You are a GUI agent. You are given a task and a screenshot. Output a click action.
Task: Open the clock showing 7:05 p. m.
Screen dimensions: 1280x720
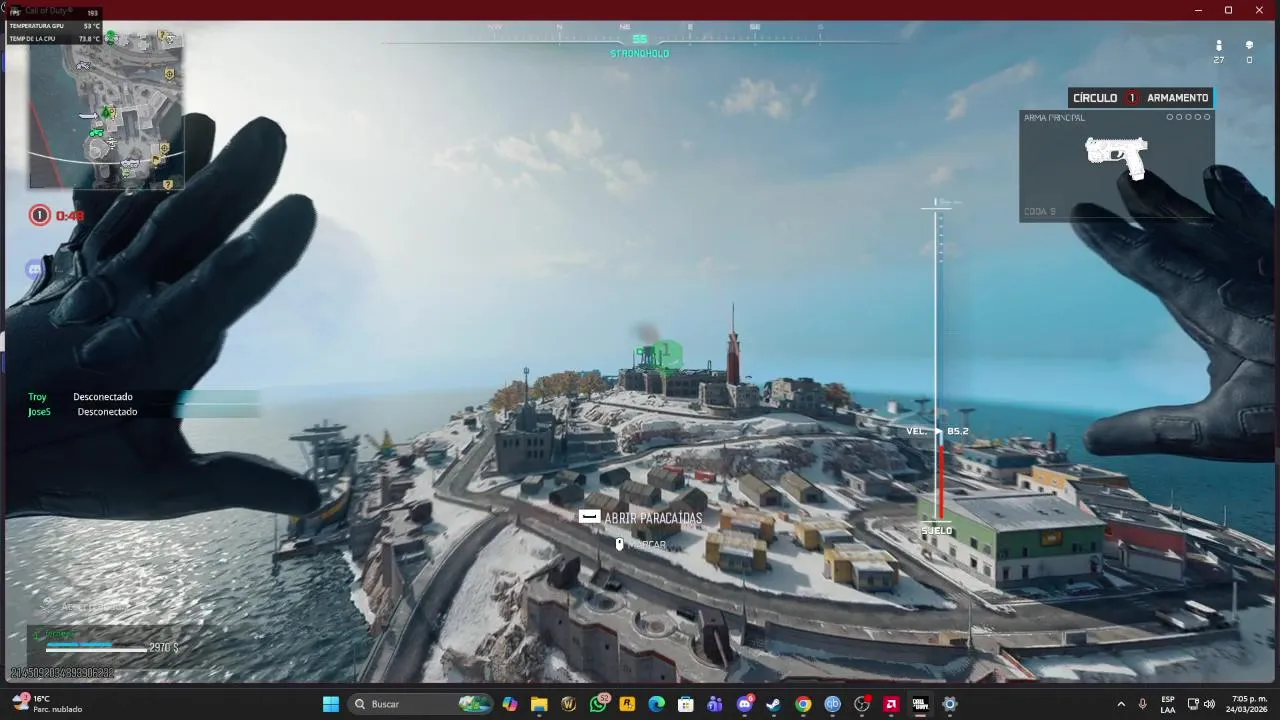(1249, 704)
